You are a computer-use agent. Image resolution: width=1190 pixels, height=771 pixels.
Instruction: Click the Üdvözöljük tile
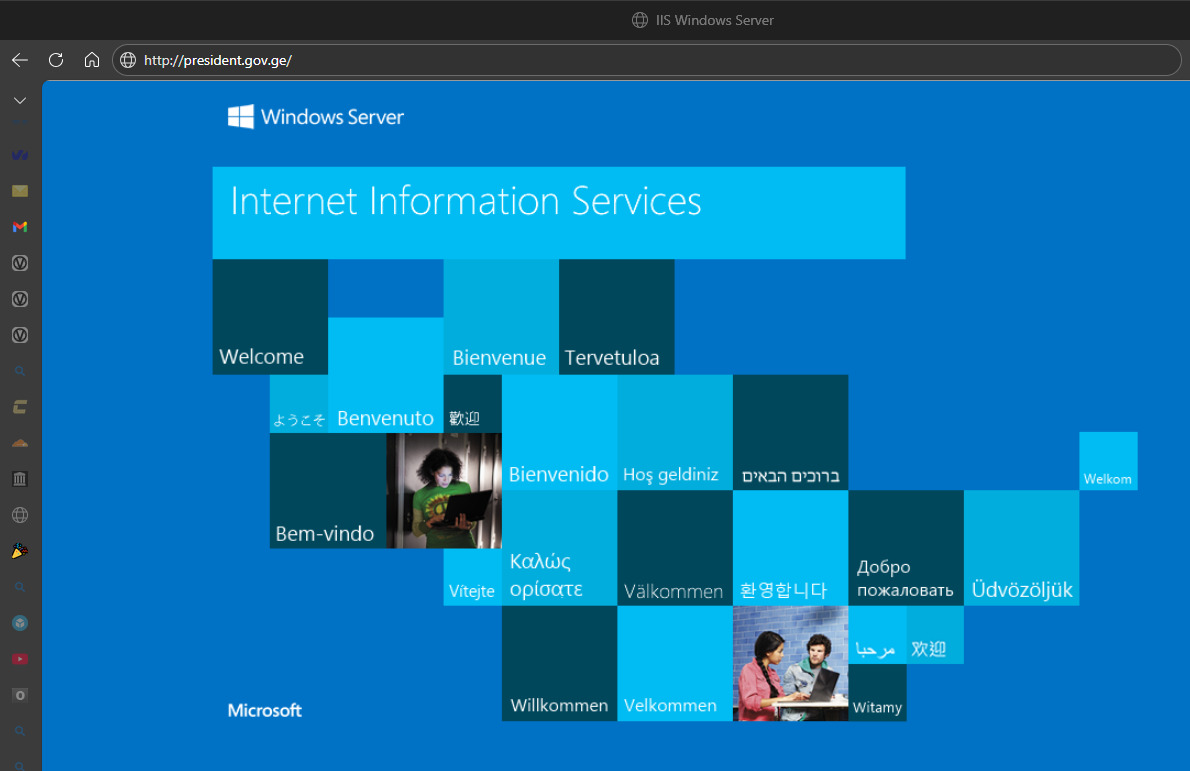coord(1022,548)
